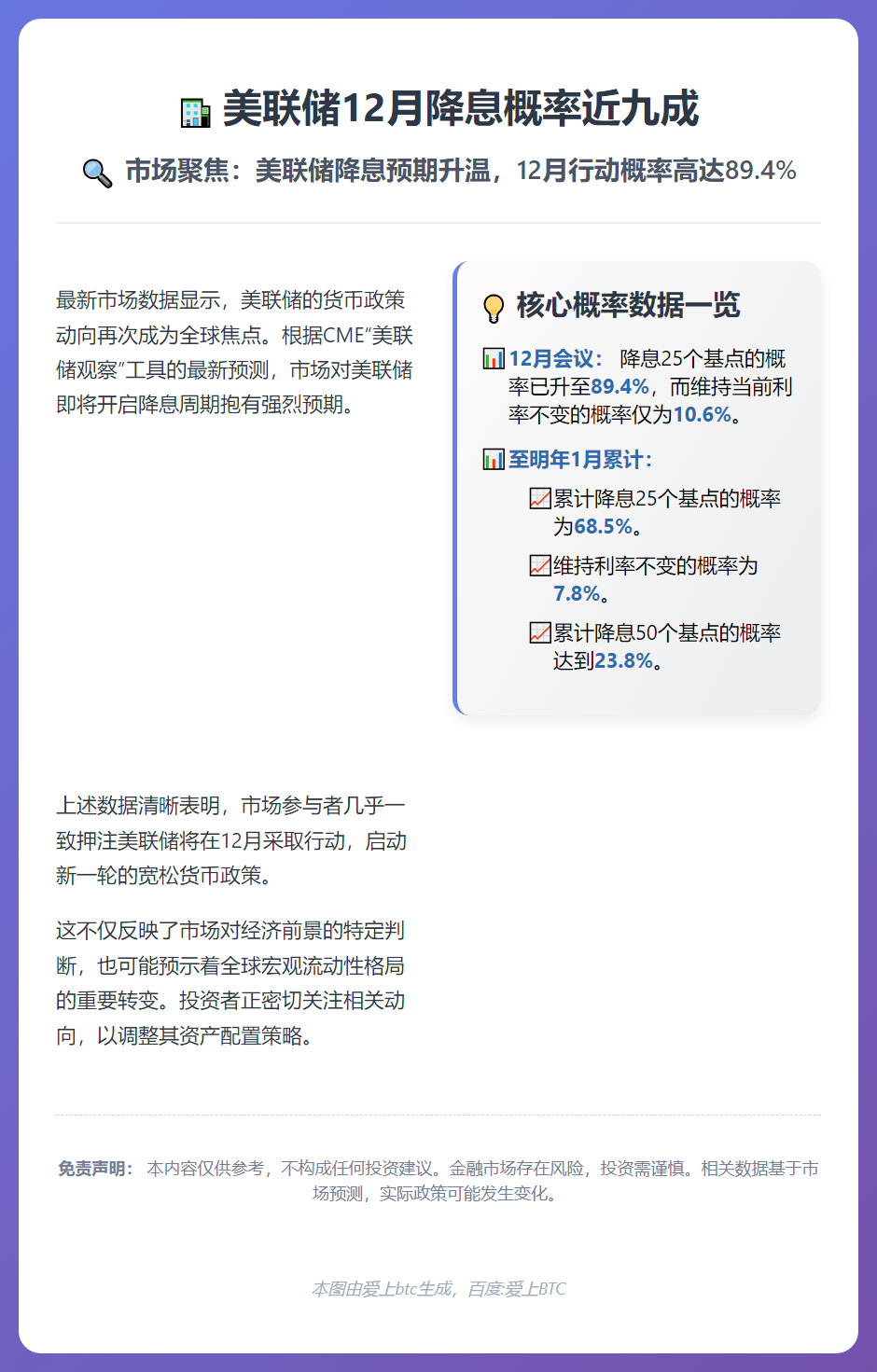Click the heading 核心概率数据一览
Screen dimensions: 877x1372
pos(628,305)
